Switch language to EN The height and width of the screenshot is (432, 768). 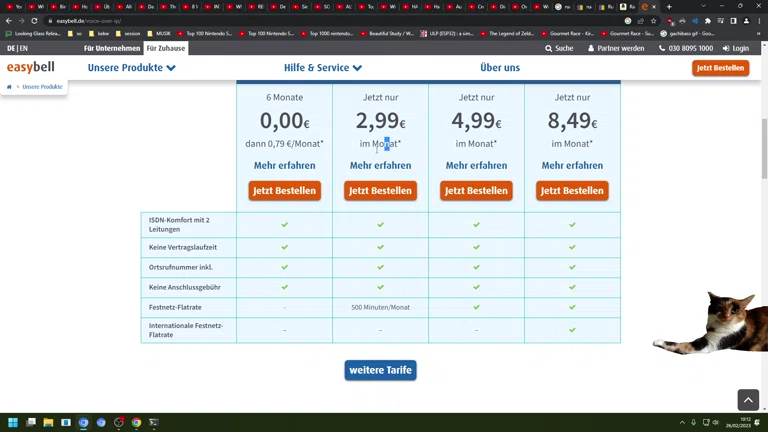click(x=24, y=48)
